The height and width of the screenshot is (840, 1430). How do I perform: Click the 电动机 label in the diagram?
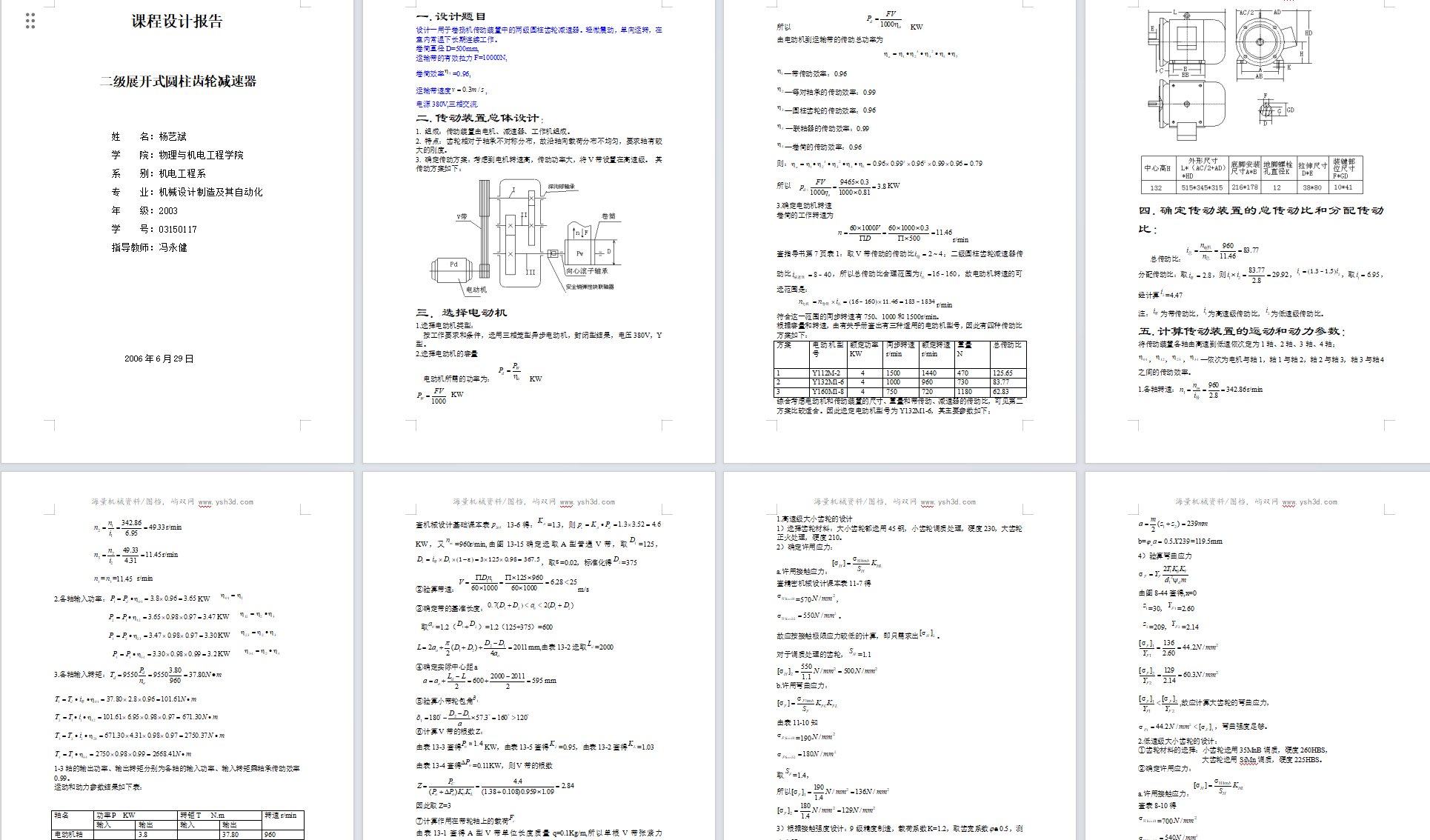tap(476, 290)
